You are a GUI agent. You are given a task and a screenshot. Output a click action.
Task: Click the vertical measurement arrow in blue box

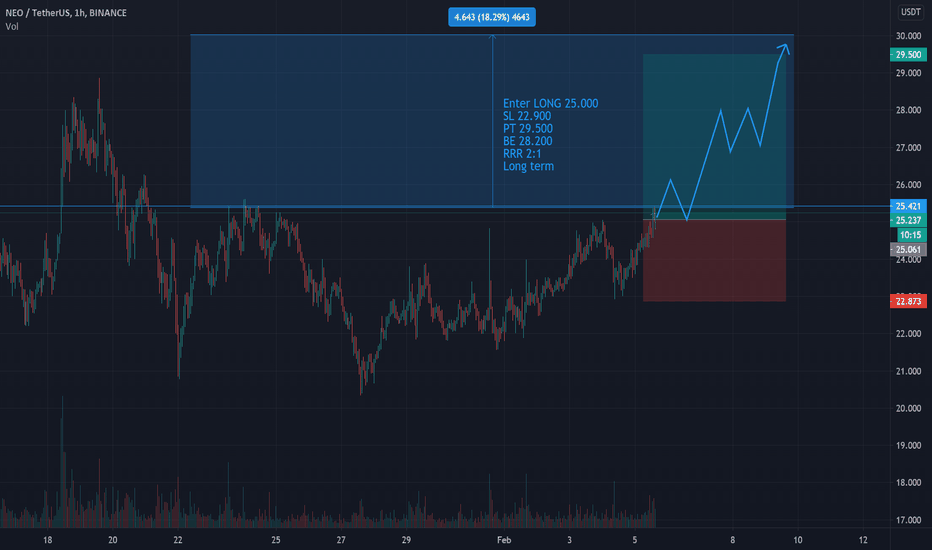pyautogui.click(x=492, y=121)
